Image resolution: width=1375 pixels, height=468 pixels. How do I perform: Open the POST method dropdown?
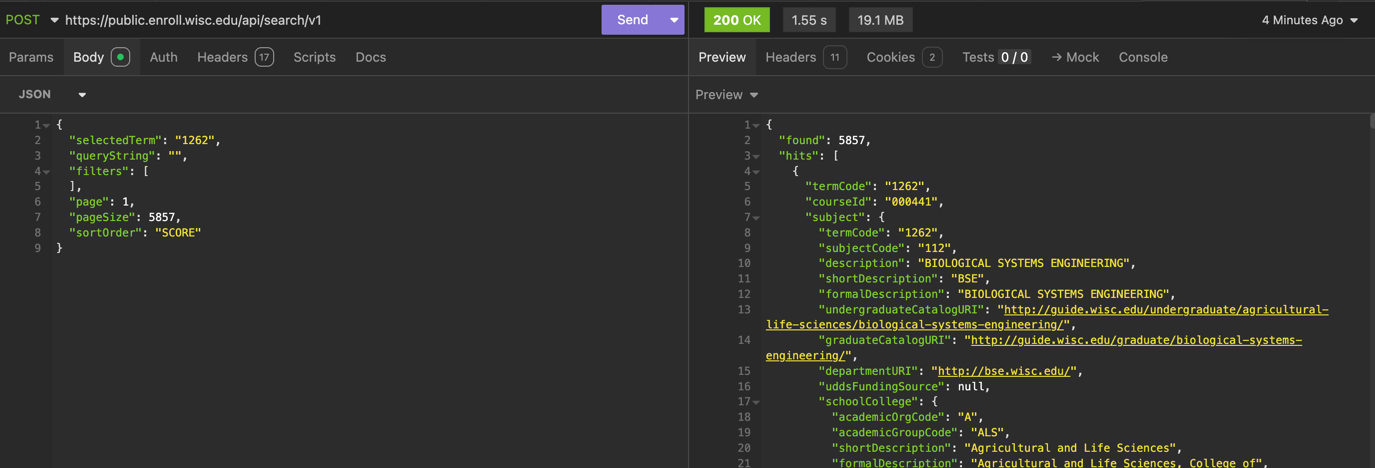[32, 20]
